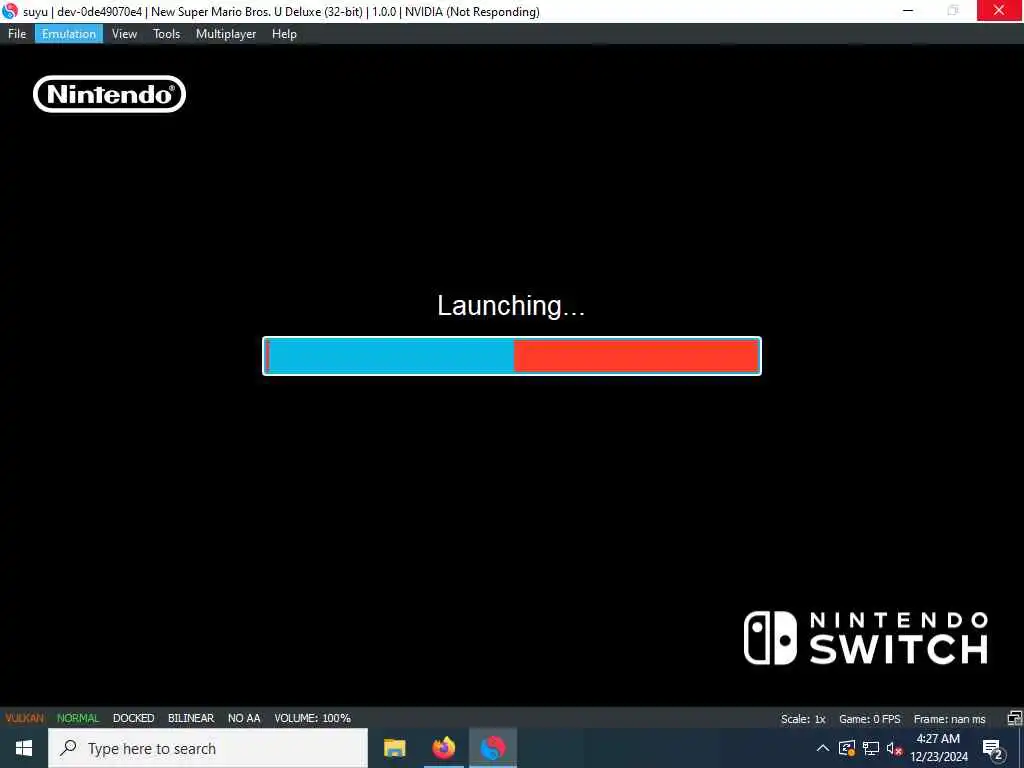Click the network tray icon

click(x=871, y=748)
